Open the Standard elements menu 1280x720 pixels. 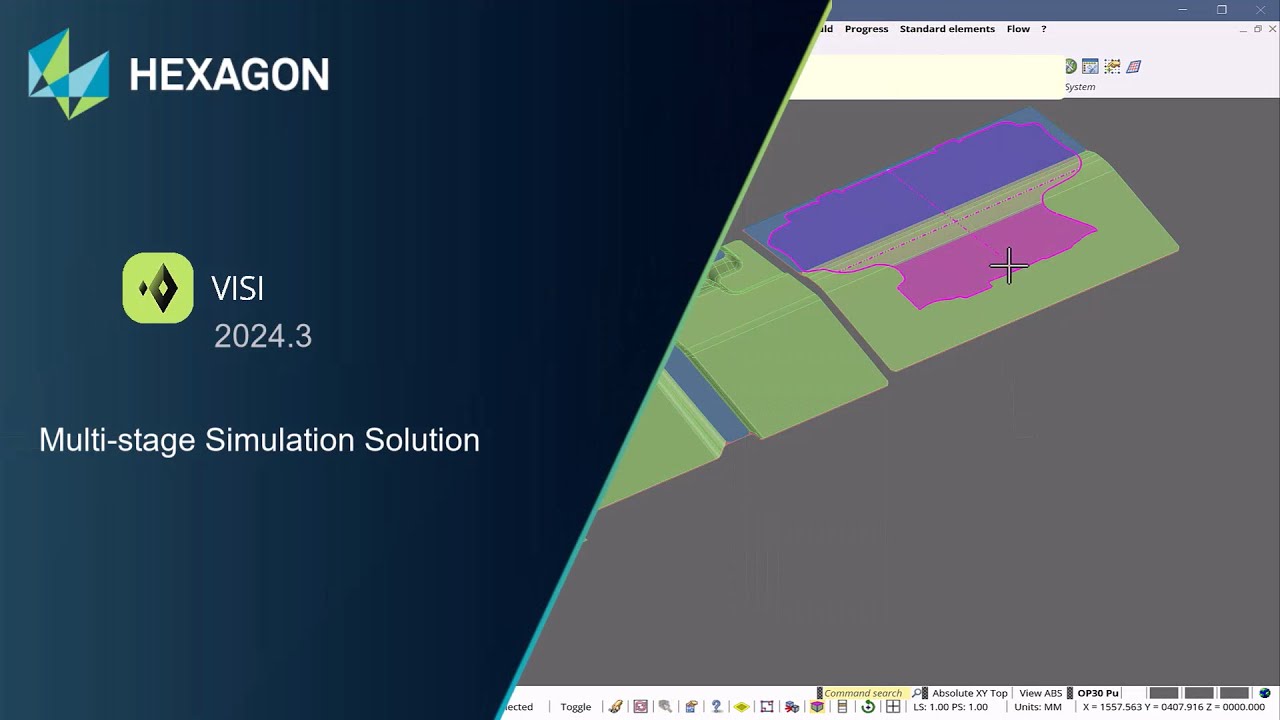[947, 29]
